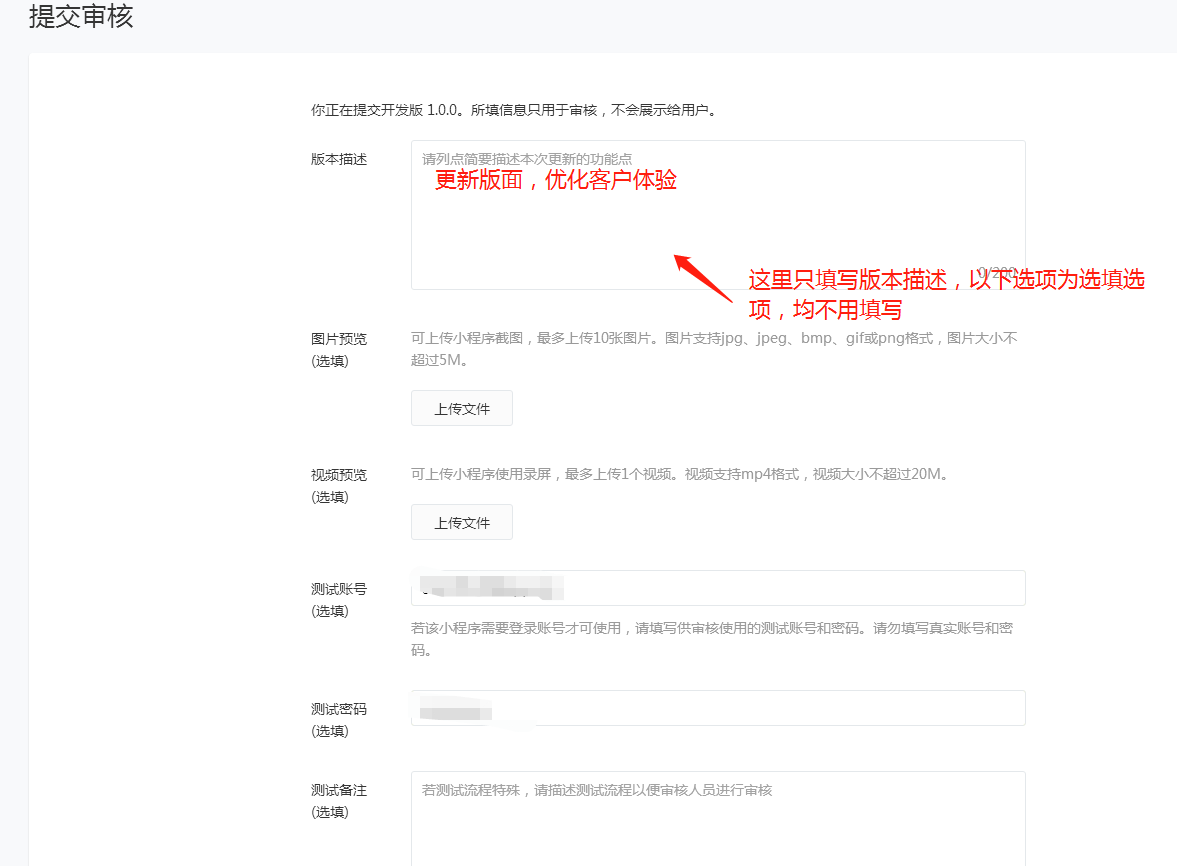This screenshot has width=1177, height=866.
Task: Click the 提交审核 page heading
Action: pos(81,17)
